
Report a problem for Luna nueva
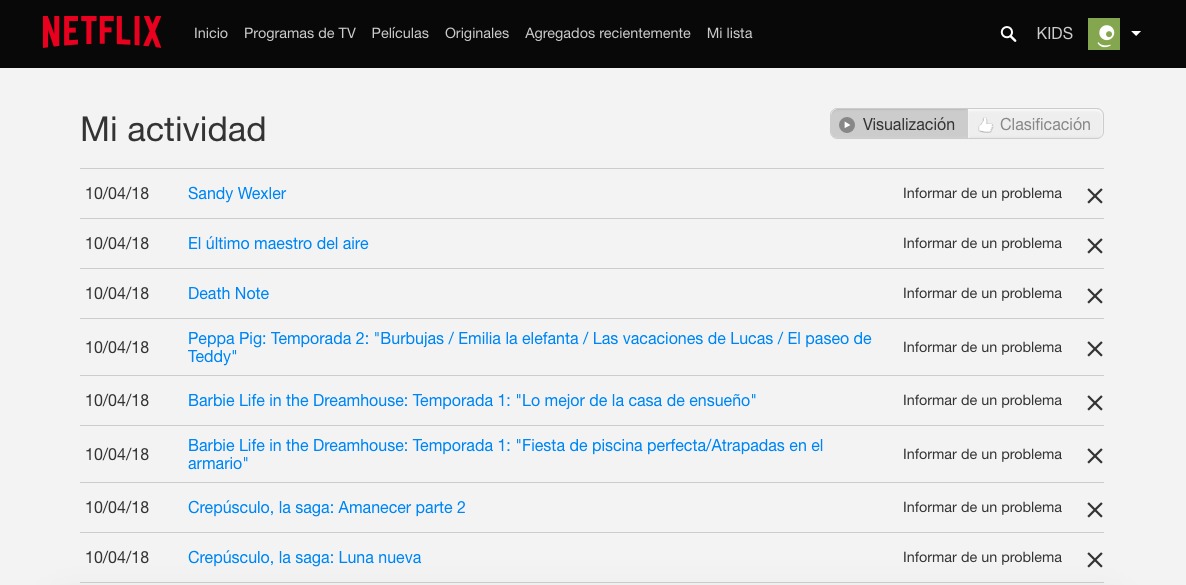pyautogui.click(x=982, y=557)
